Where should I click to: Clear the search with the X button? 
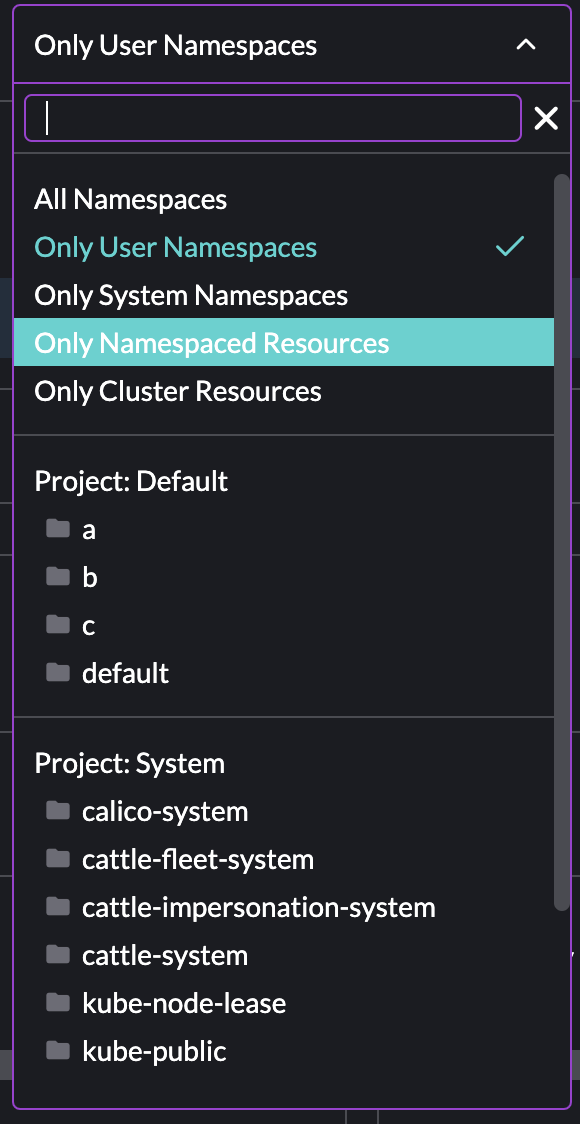click(x=546, y=118)
